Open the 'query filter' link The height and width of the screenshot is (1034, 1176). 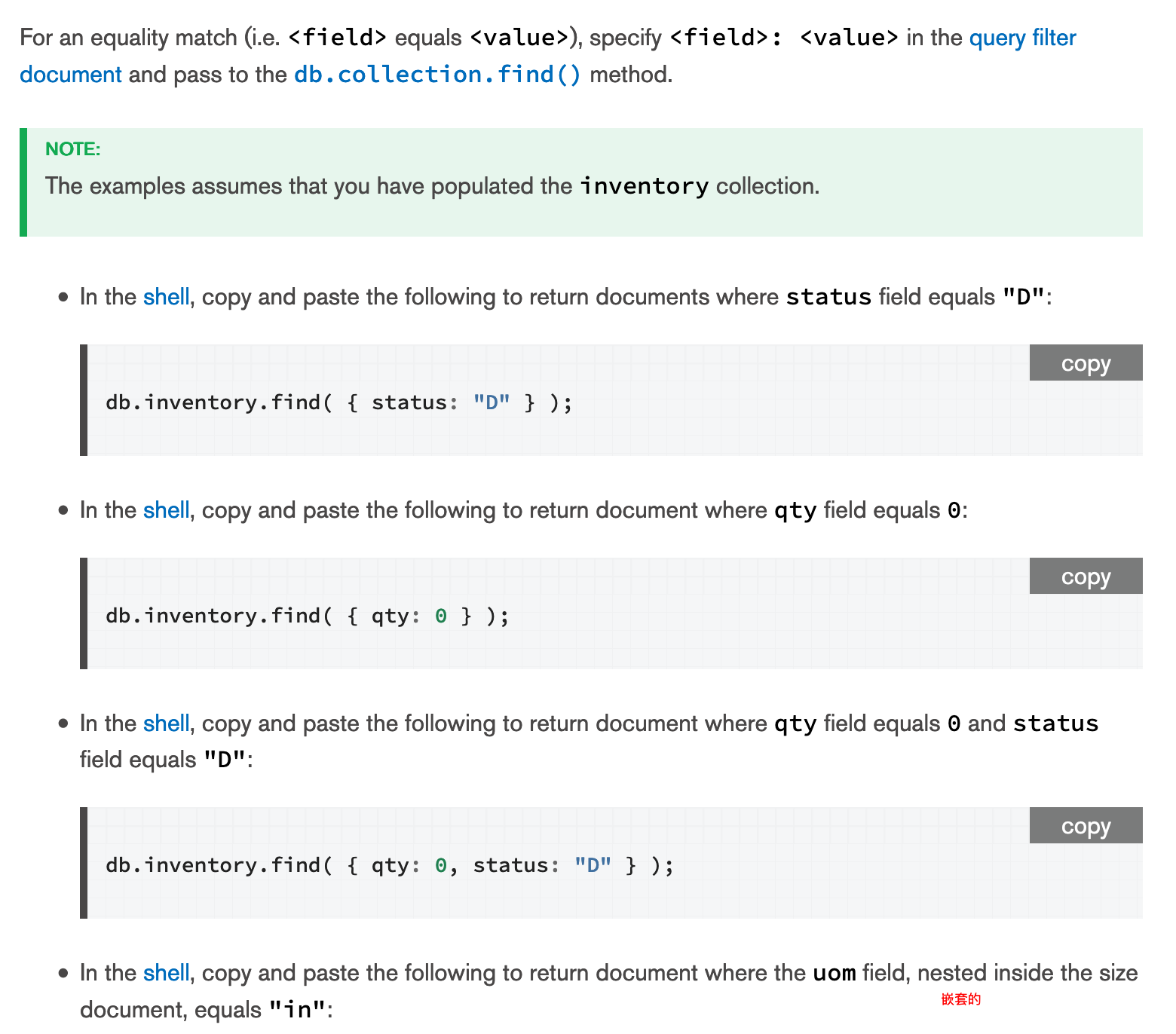click(1022, 38)
